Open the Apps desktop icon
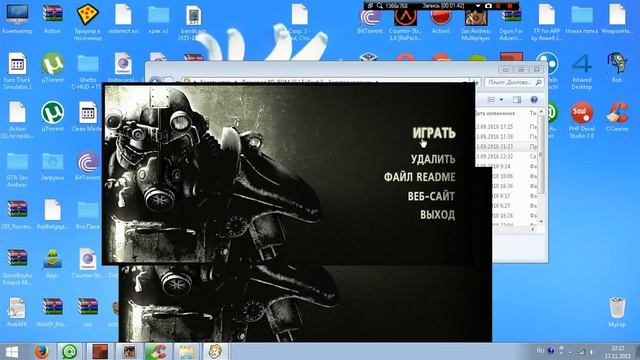Viewport: 640px width, 360px height. (x=52, y=263)
